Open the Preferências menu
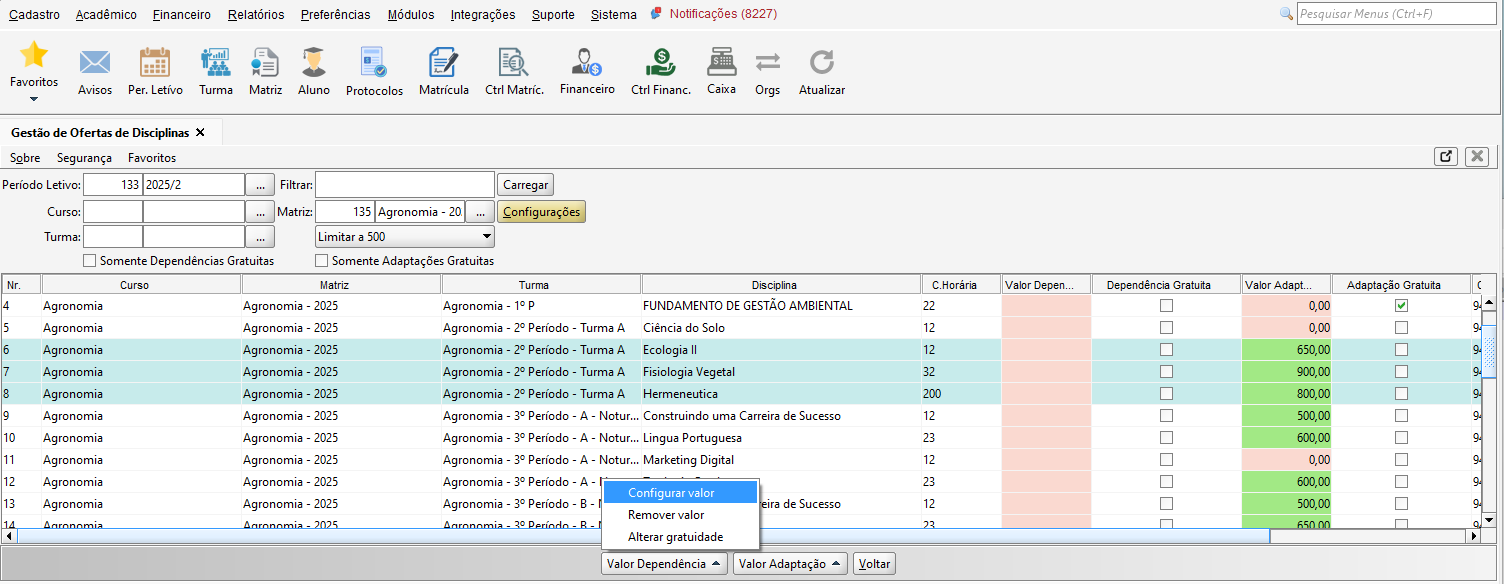Screen dimensions: 1504x584 point(335,14)
